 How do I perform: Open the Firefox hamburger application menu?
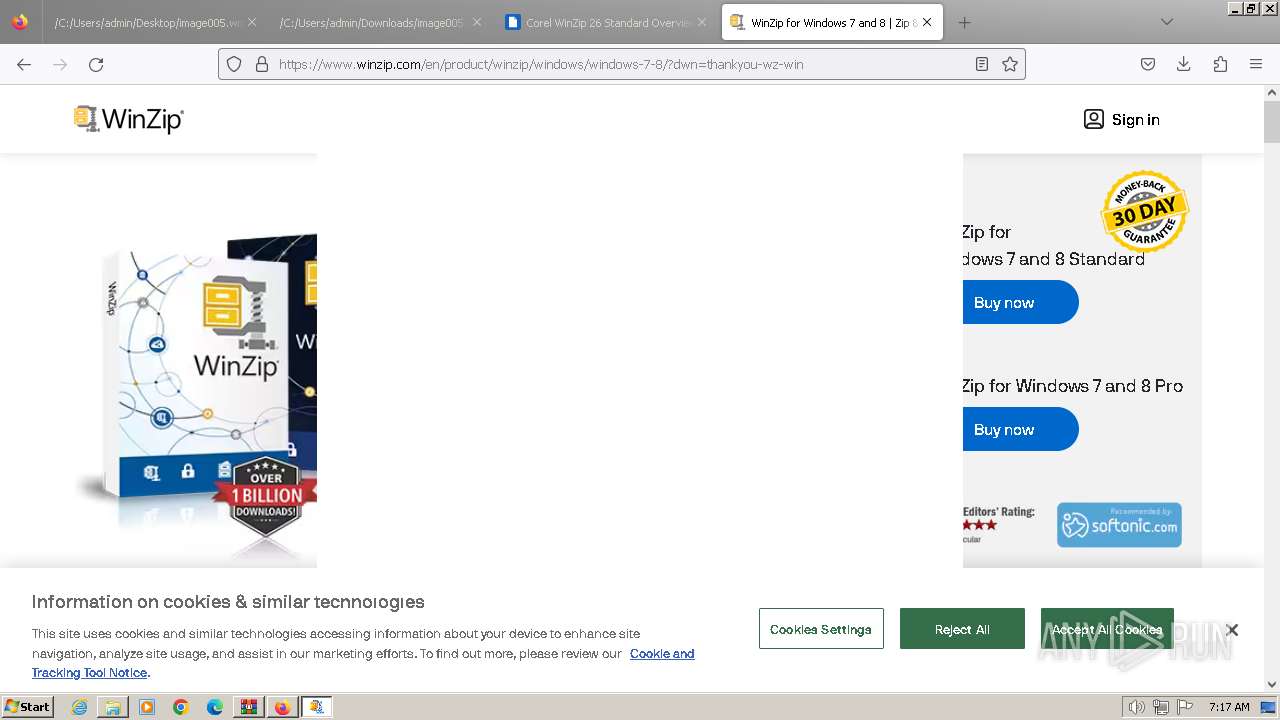pyautogui.click(x=1256, y=64)
